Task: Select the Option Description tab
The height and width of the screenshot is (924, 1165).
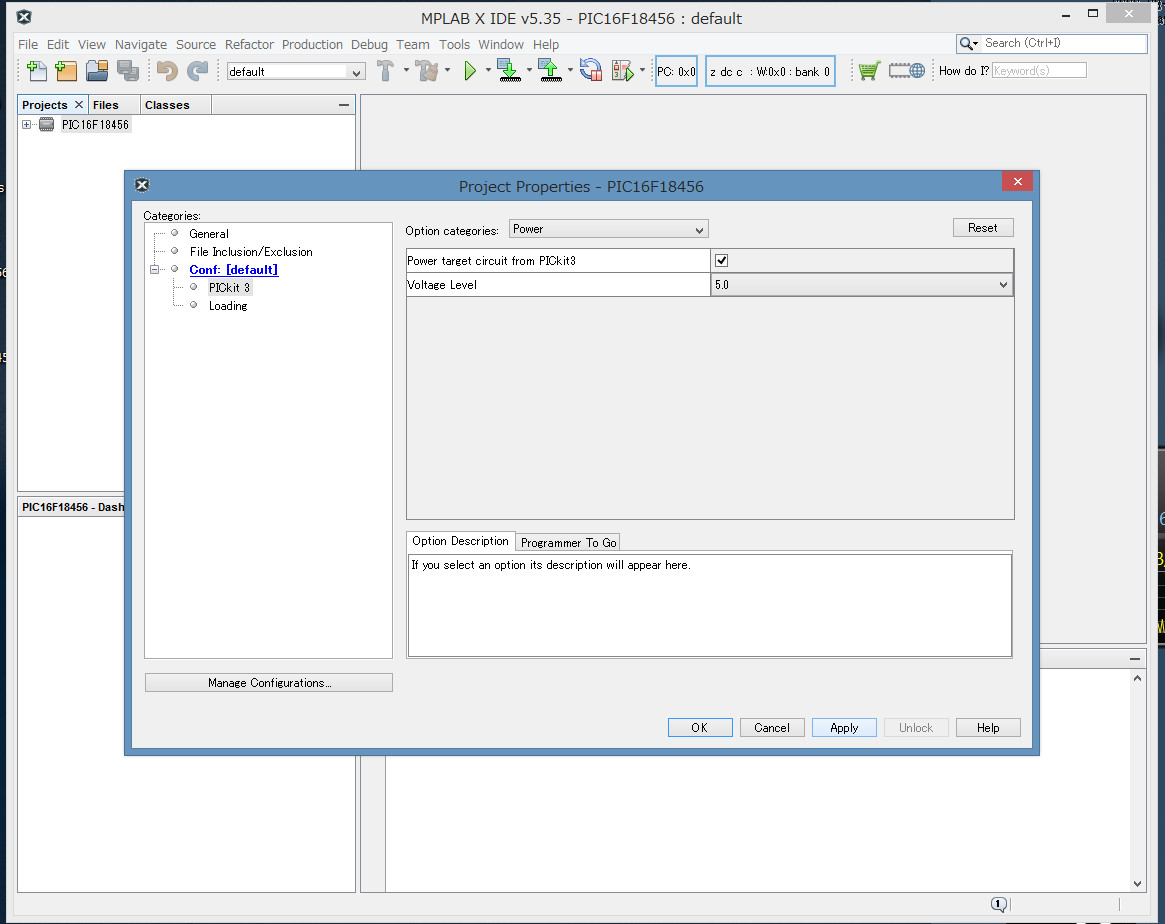Action: [460, 541]
